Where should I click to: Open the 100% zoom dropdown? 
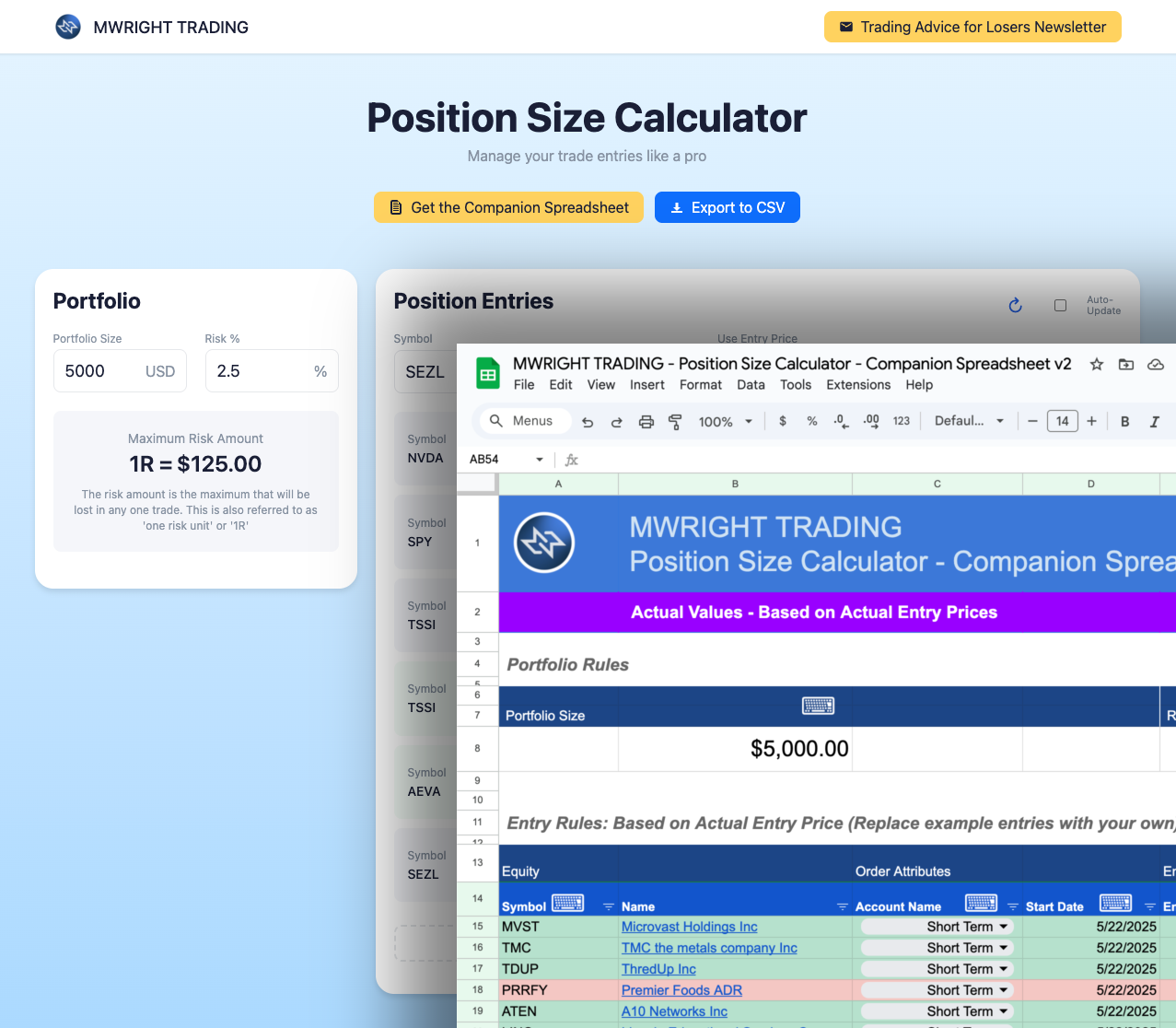(x=726, y=422)
